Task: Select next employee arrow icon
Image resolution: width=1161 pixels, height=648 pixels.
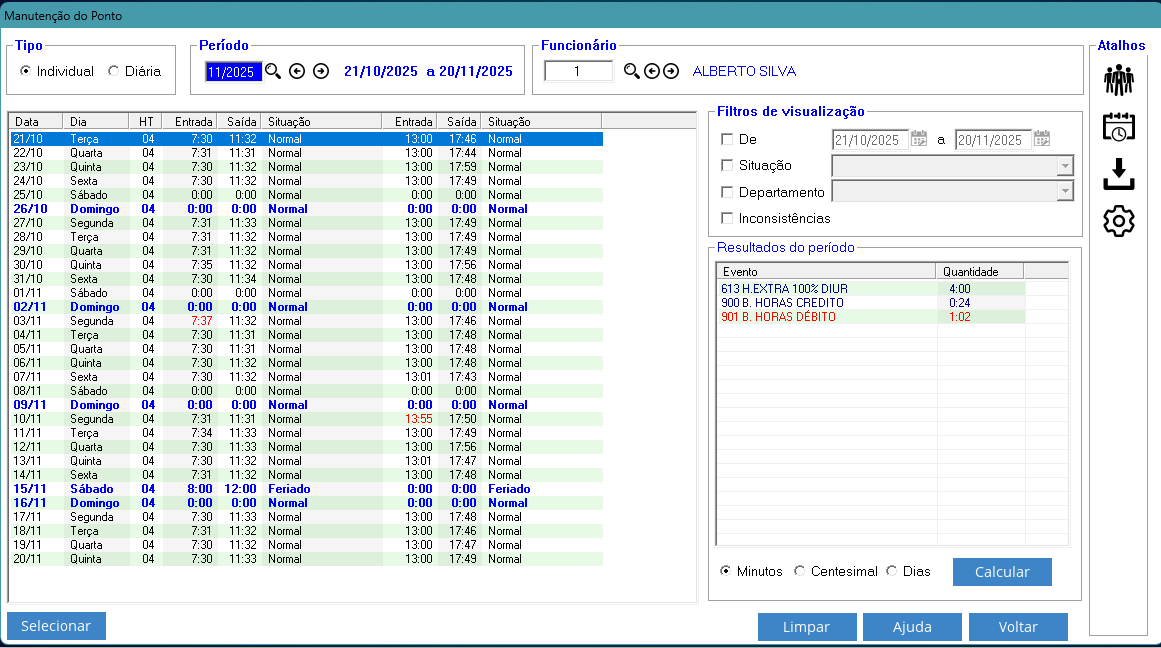Action: coord(671,71)
